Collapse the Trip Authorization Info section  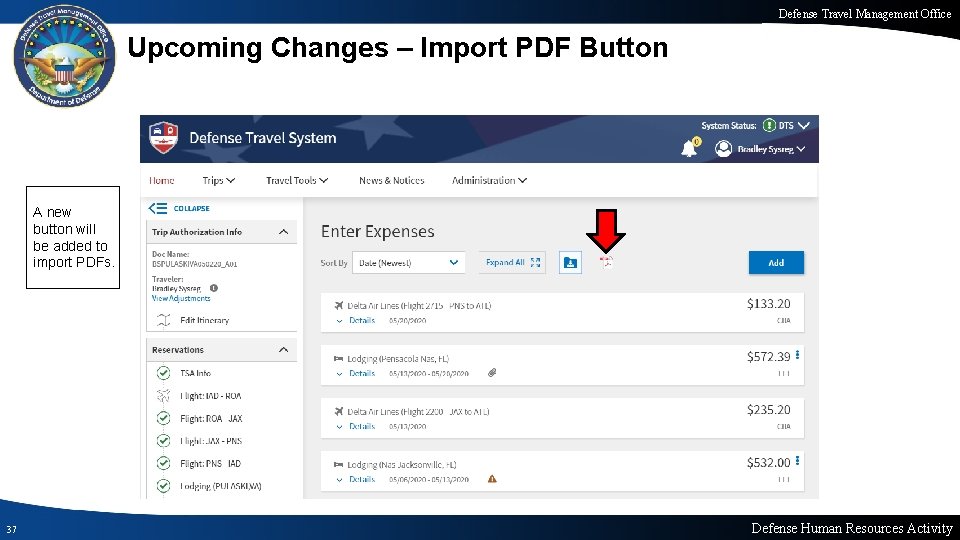(283, 232)
